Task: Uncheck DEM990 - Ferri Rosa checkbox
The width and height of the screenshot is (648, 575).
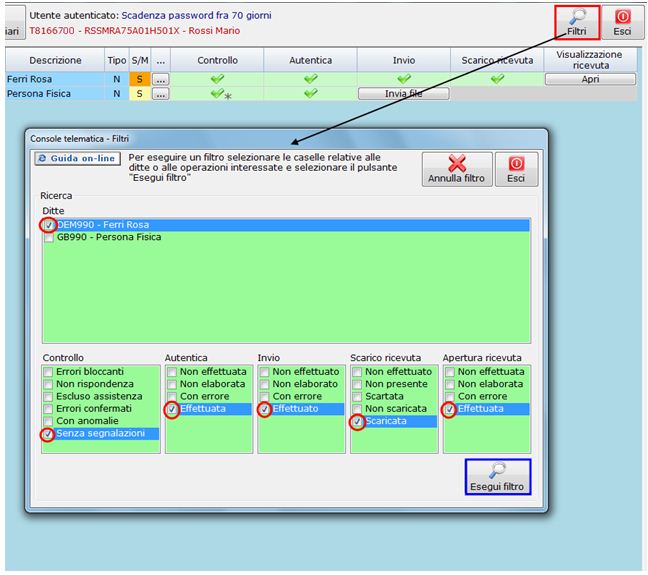Action: click(49, 225)
